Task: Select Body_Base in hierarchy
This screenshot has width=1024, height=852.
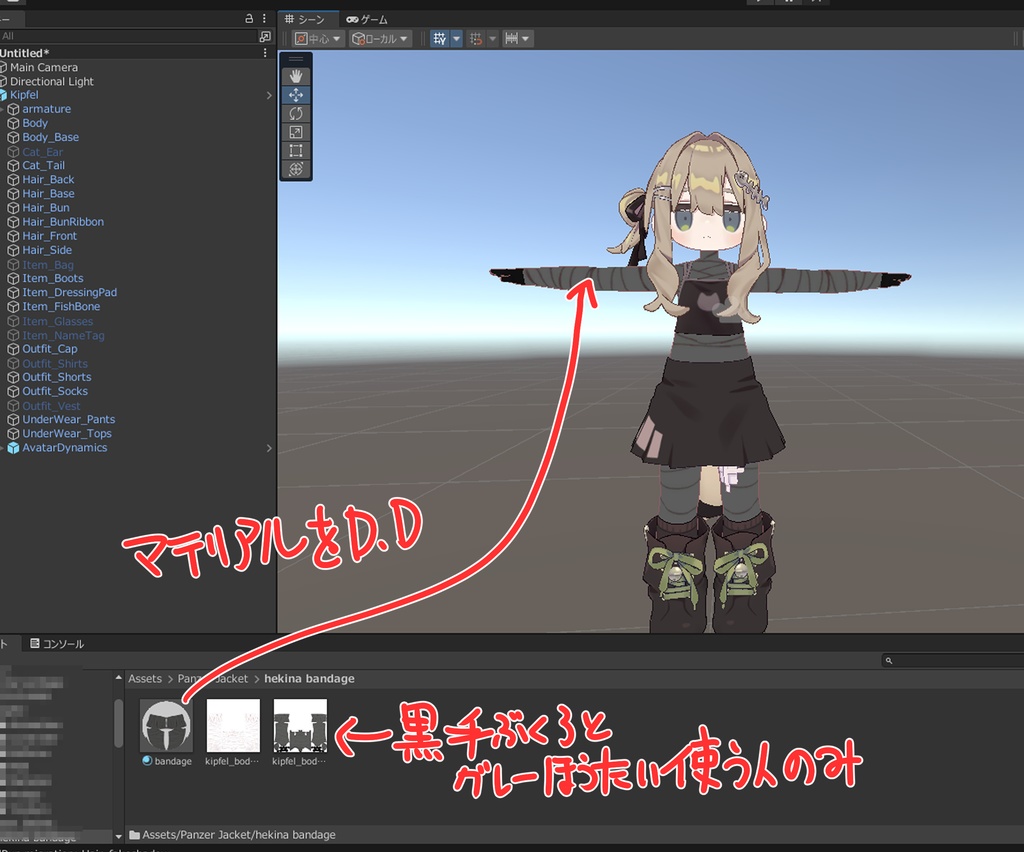Action: pyautogui.click(x=50, y=137)
